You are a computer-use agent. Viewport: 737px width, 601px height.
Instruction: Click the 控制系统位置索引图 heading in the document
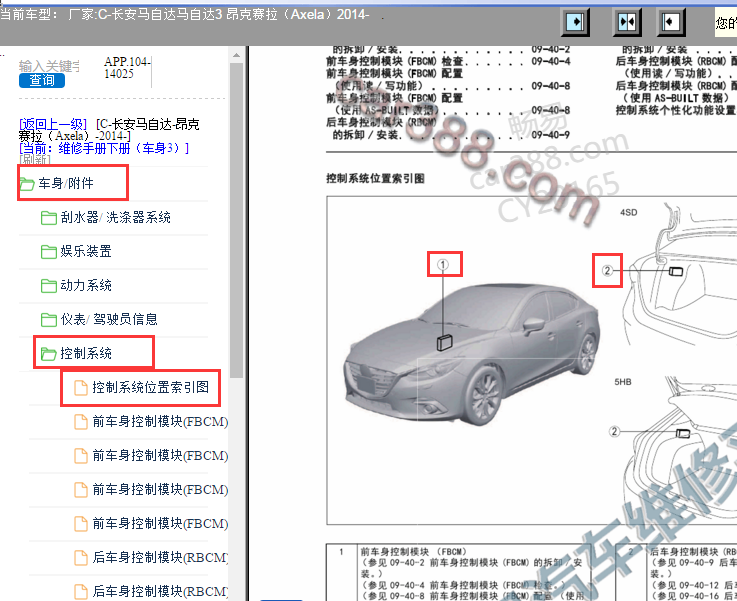[x=375, y=179]
